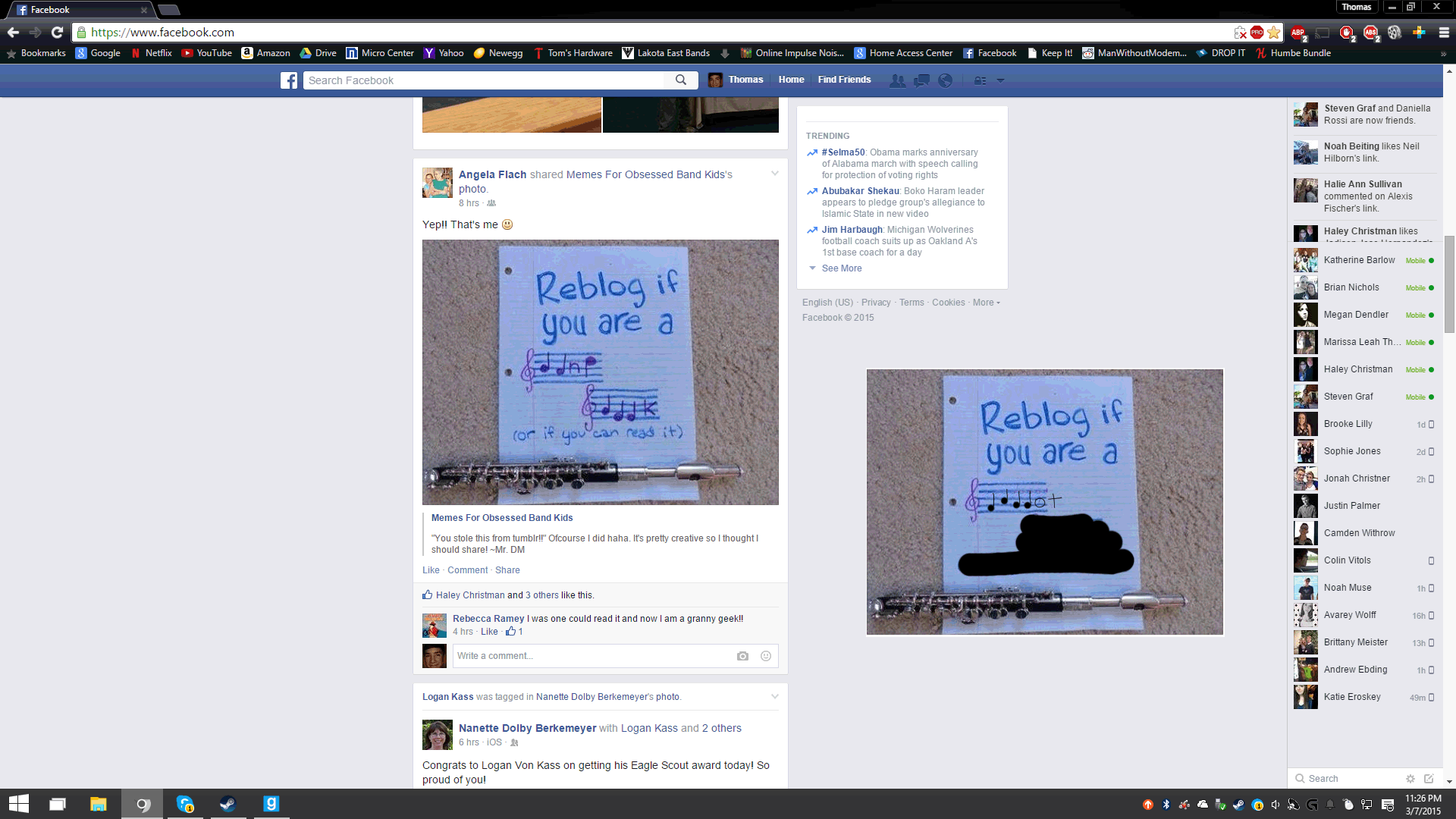The width and height of the screenshot is (1456, 819).
Task: Click the taskbar clock showing 11:26 PM
Action: 1423,804
